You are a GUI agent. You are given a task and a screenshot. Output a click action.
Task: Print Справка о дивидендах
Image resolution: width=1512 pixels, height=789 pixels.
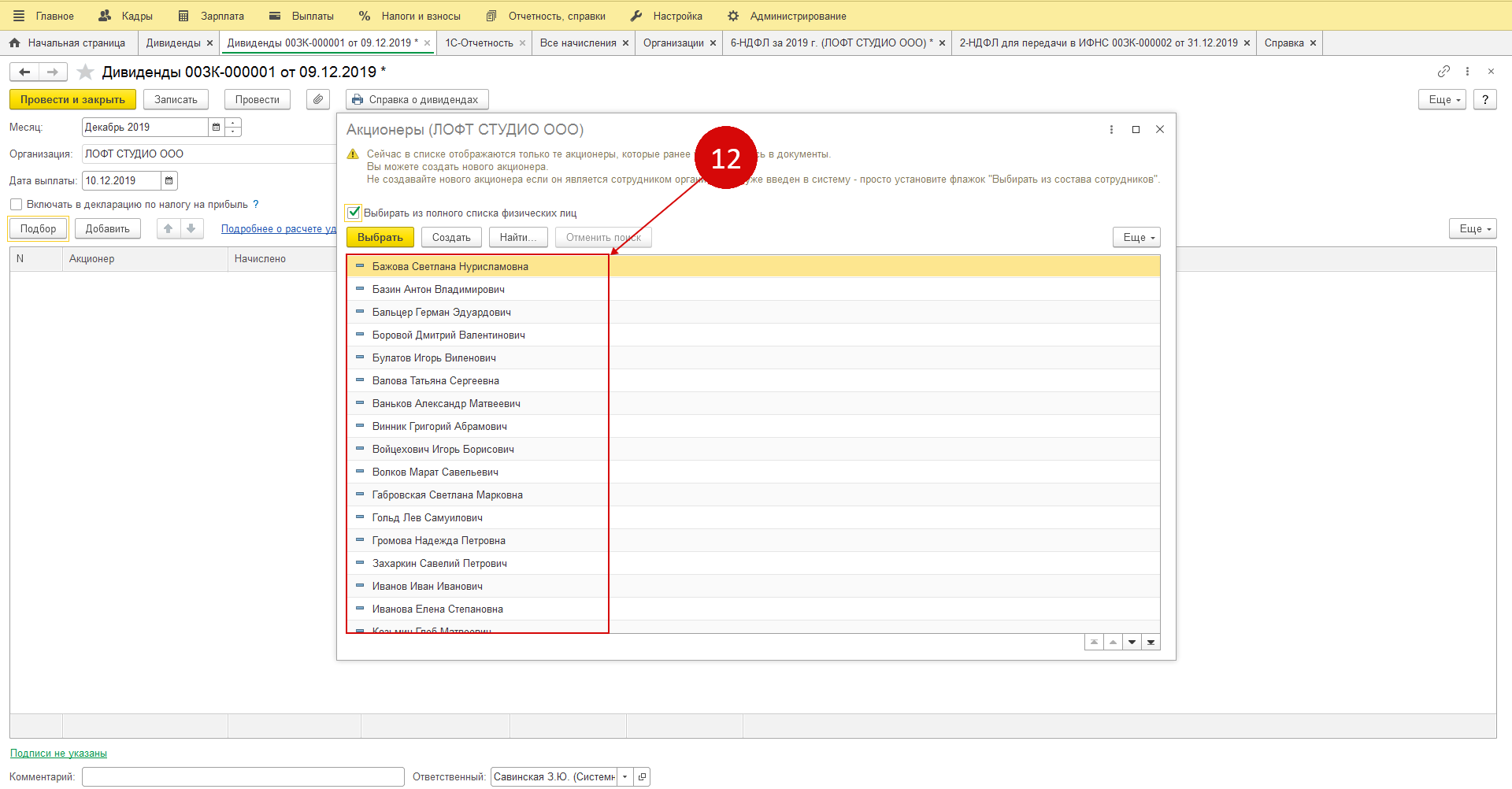tap(417, 99)
